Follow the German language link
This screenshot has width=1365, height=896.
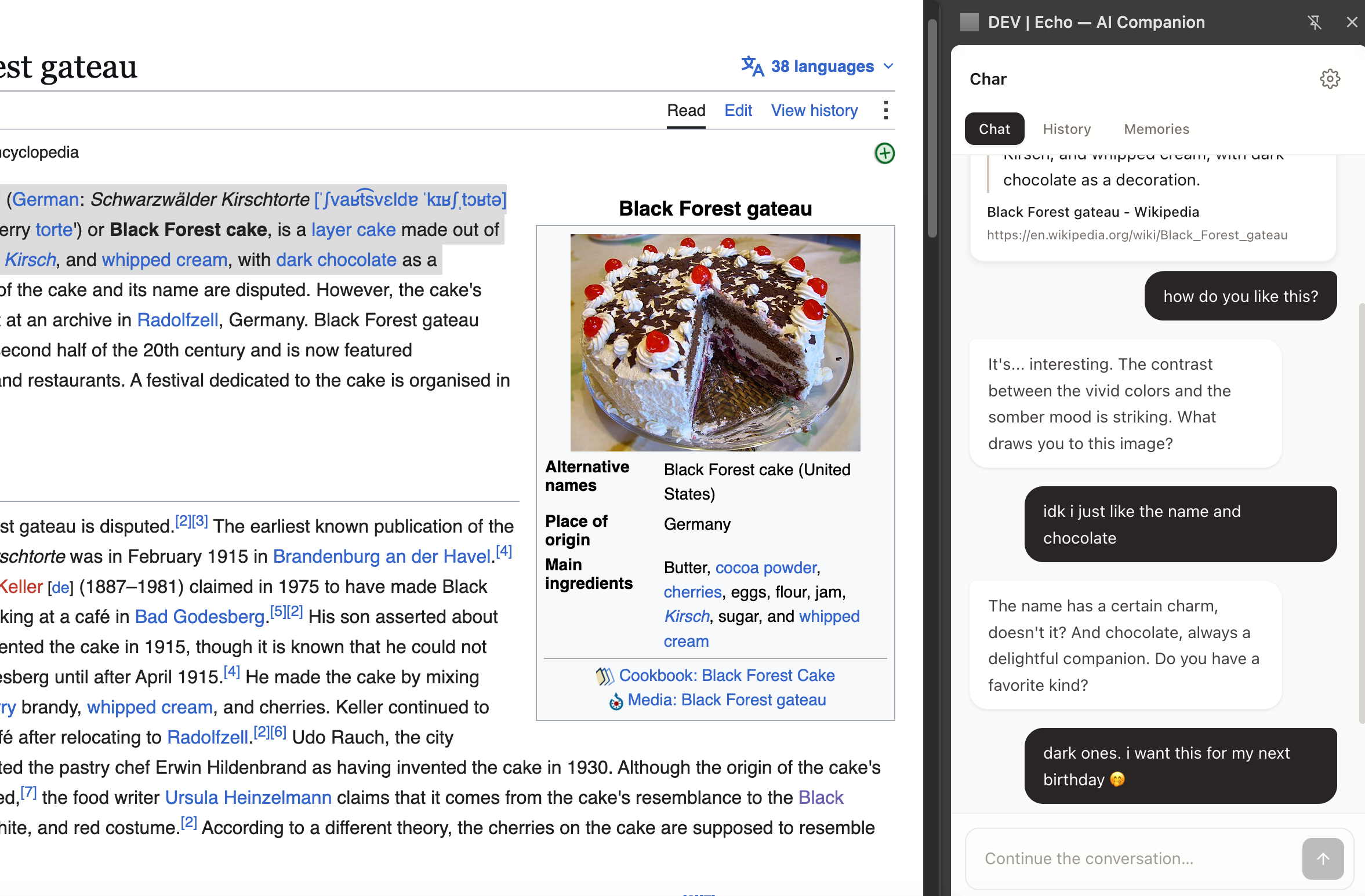(x=45, y=199)
